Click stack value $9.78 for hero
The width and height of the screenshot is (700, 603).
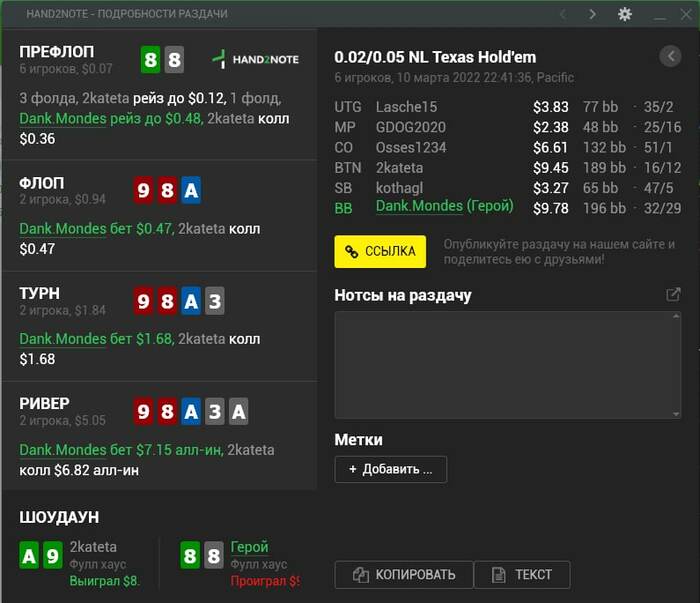coord(550,208)
